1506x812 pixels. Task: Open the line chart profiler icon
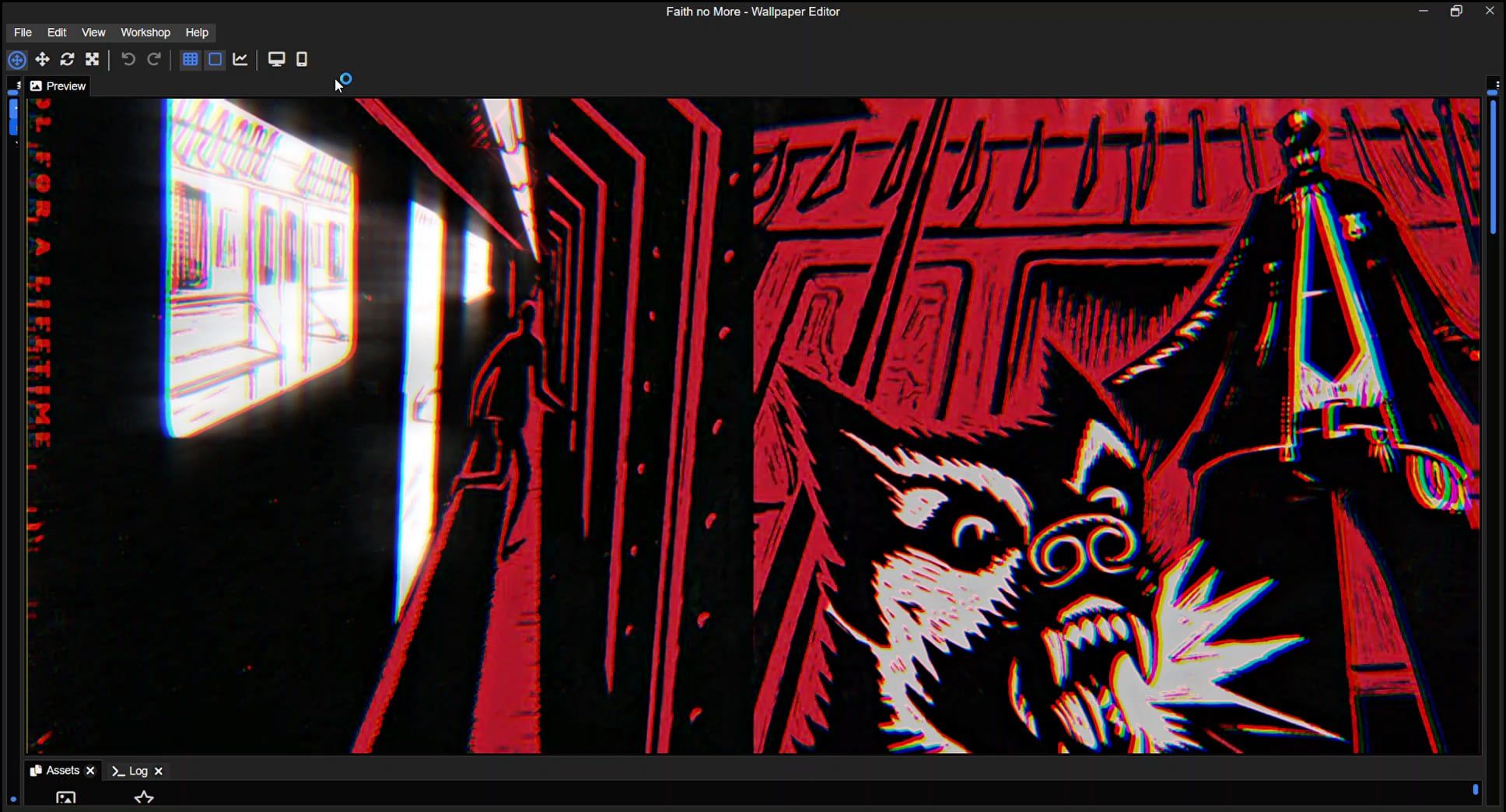[x=240, y=59]
